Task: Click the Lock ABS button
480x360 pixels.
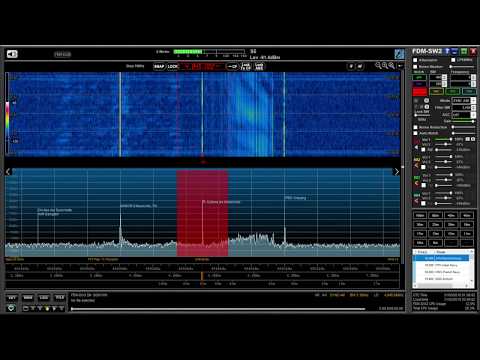Action: click(x=259, y=66)
